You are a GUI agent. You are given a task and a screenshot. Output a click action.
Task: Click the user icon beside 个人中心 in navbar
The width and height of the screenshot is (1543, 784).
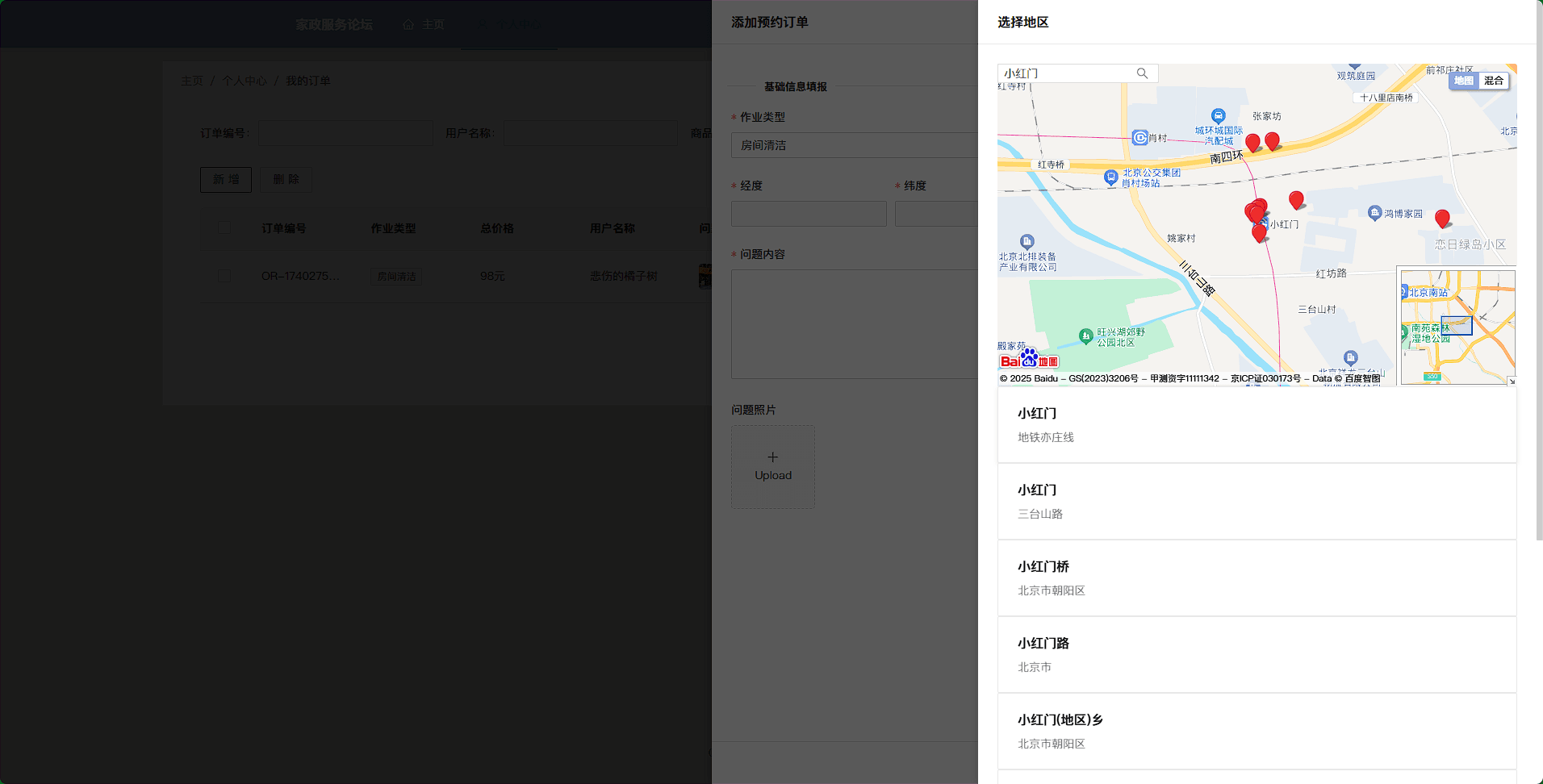pos(483,24)
